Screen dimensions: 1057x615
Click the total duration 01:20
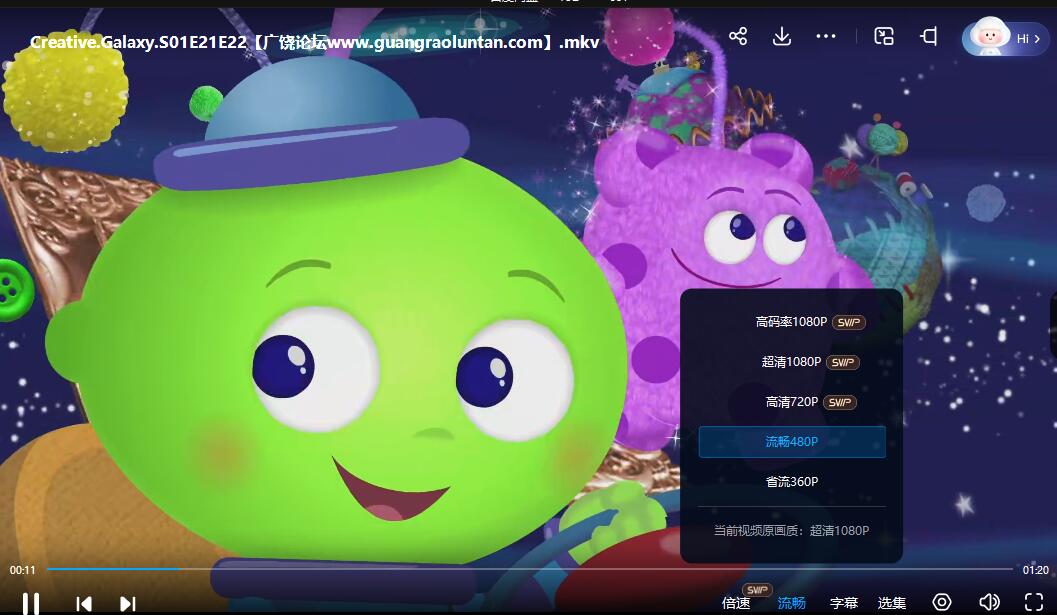coord(1035,570)
